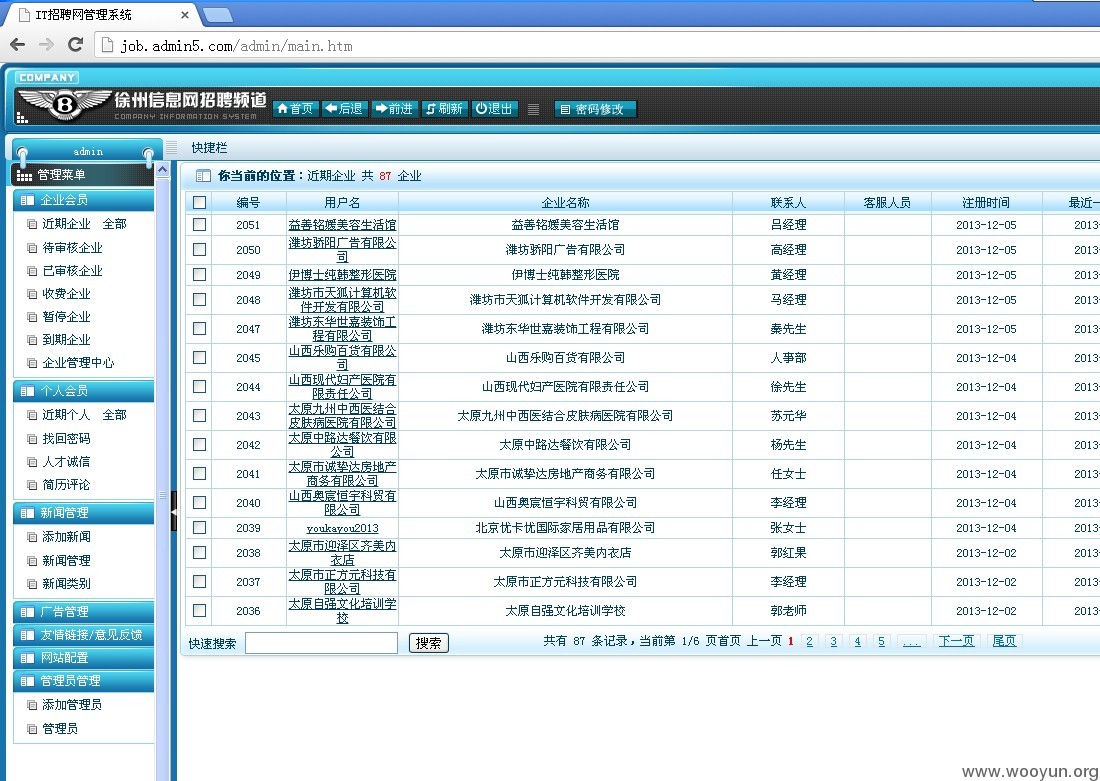The height and width of the screenshot is (781, 1100).
Task: Go to page 5 link
Action: [882, 641]
